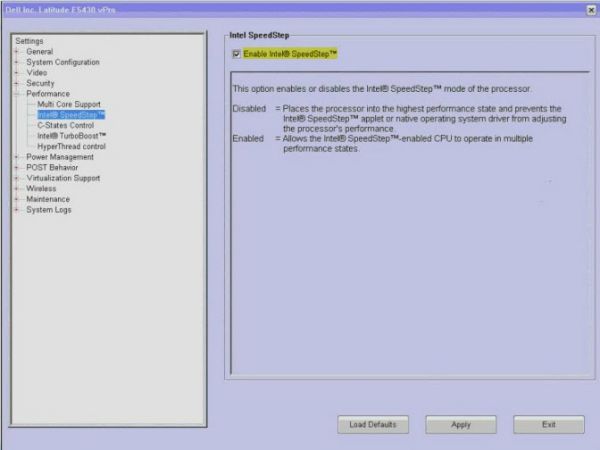
Task: Select Multi Core Support in tree
Action: 69,104
